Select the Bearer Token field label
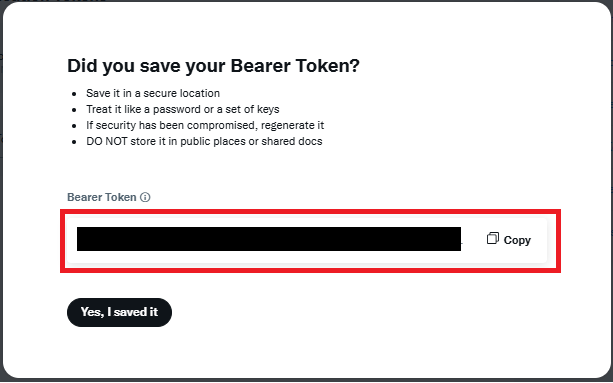 (x=102, y=197)
